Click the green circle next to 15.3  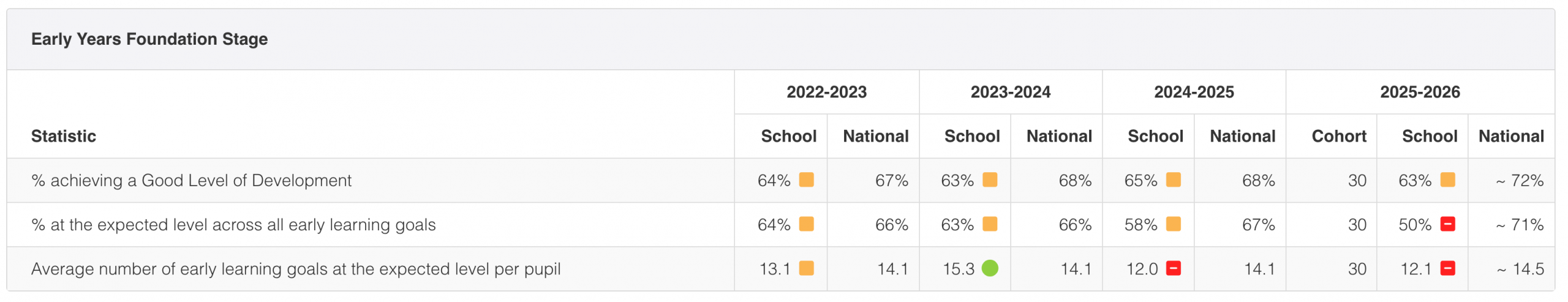click(x=989, y=268)
